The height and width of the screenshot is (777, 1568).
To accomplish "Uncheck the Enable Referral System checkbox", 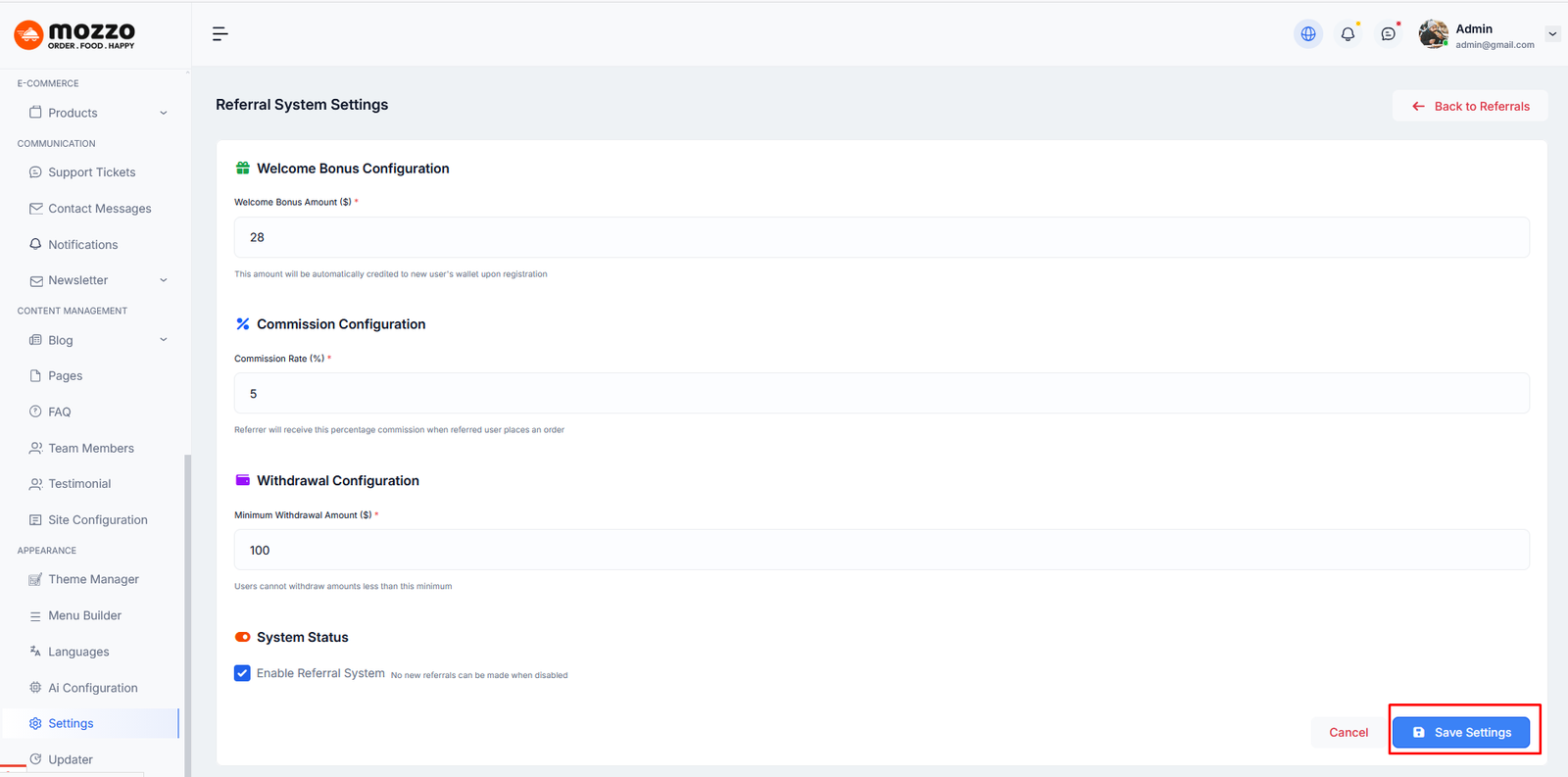I will coord(242,673).
